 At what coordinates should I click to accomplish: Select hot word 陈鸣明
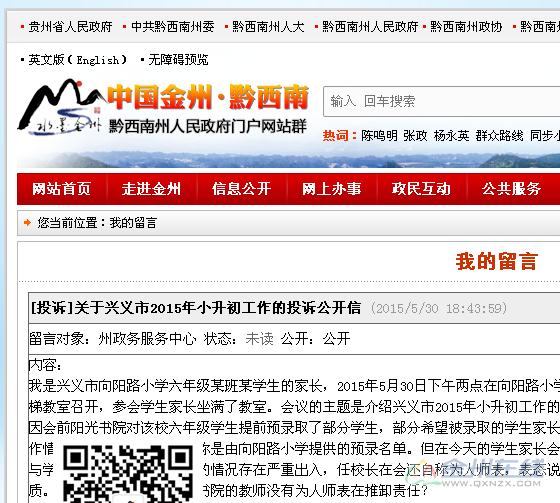coord(379,136)
